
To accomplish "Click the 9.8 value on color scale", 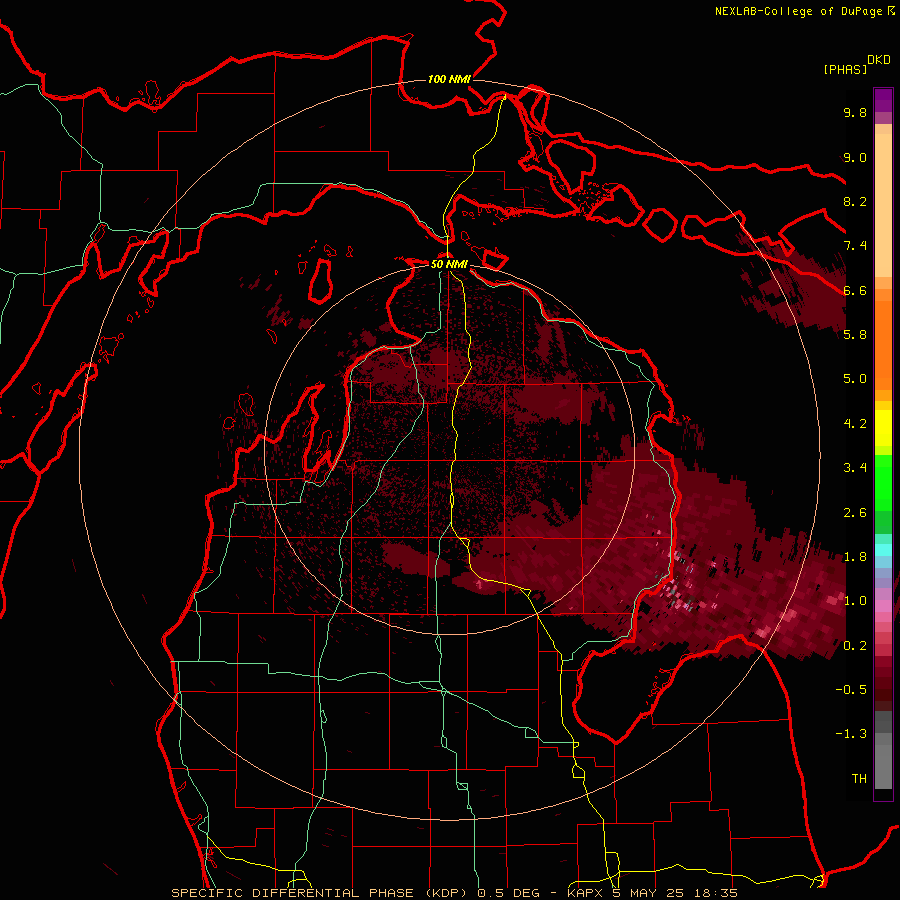I will coord(855,112).
